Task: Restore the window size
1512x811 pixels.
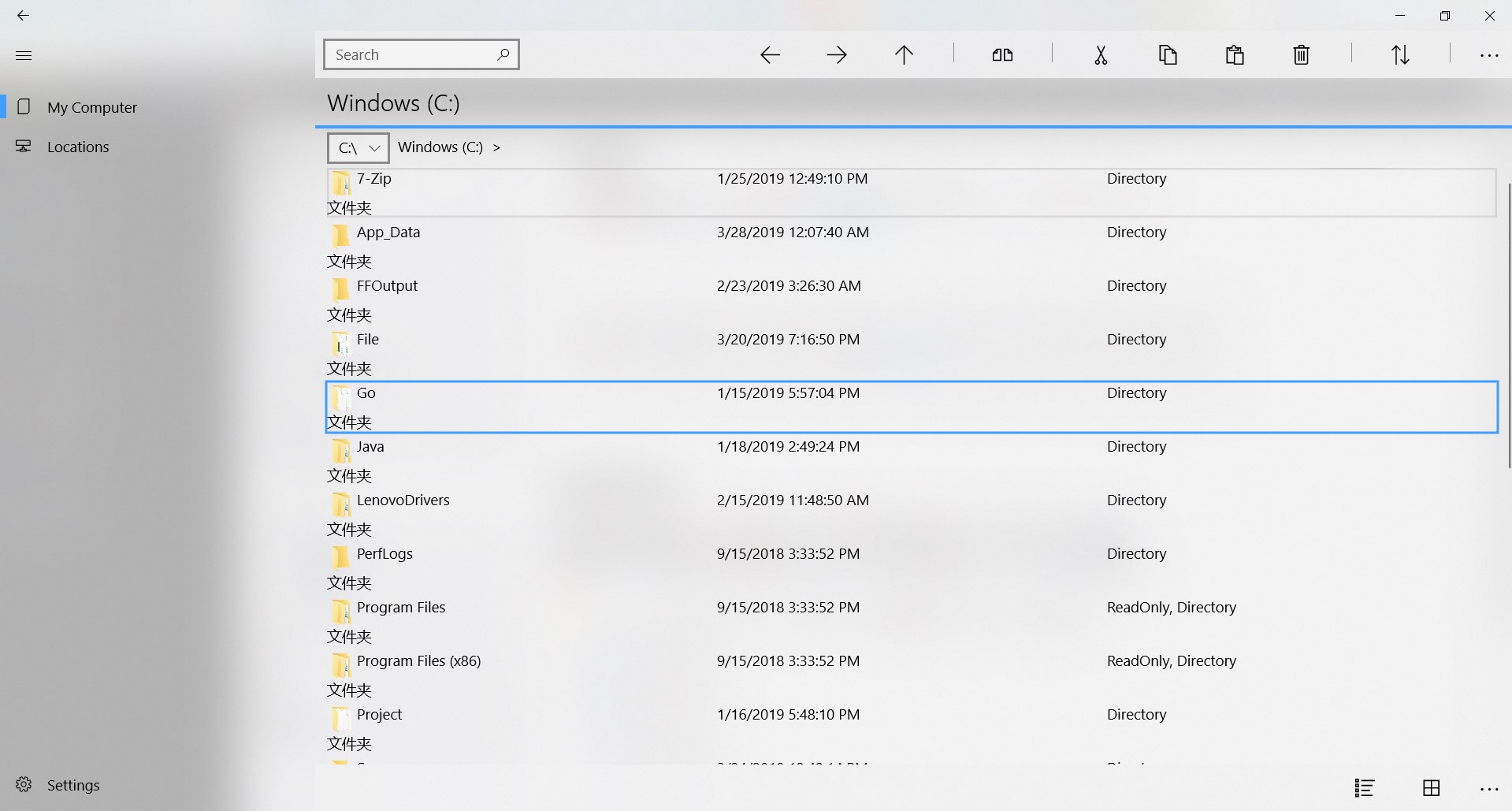Action: [1444, 16]
